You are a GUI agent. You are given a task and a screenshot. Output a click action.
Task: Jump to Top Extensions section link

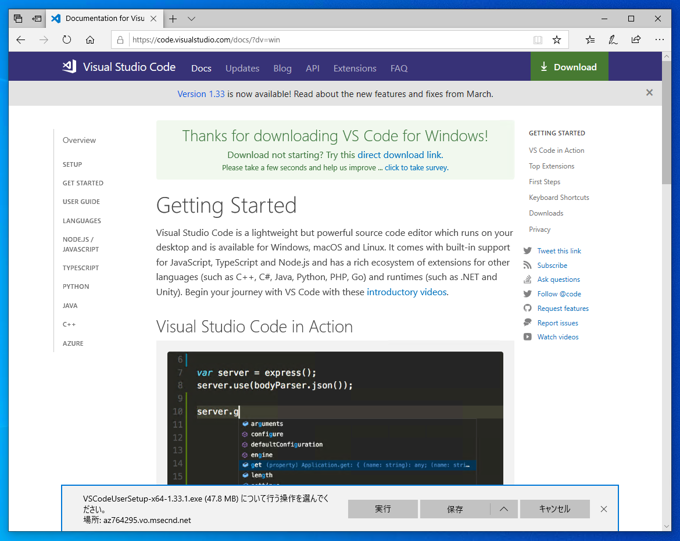point(551,166)
